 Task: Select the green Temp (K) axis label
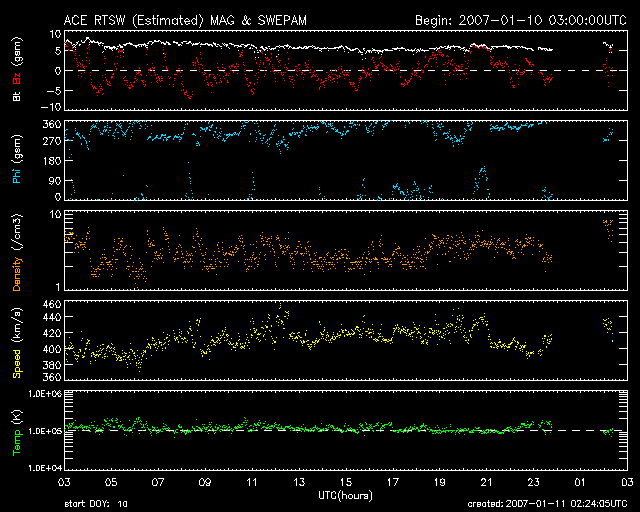tap(17, 431)
